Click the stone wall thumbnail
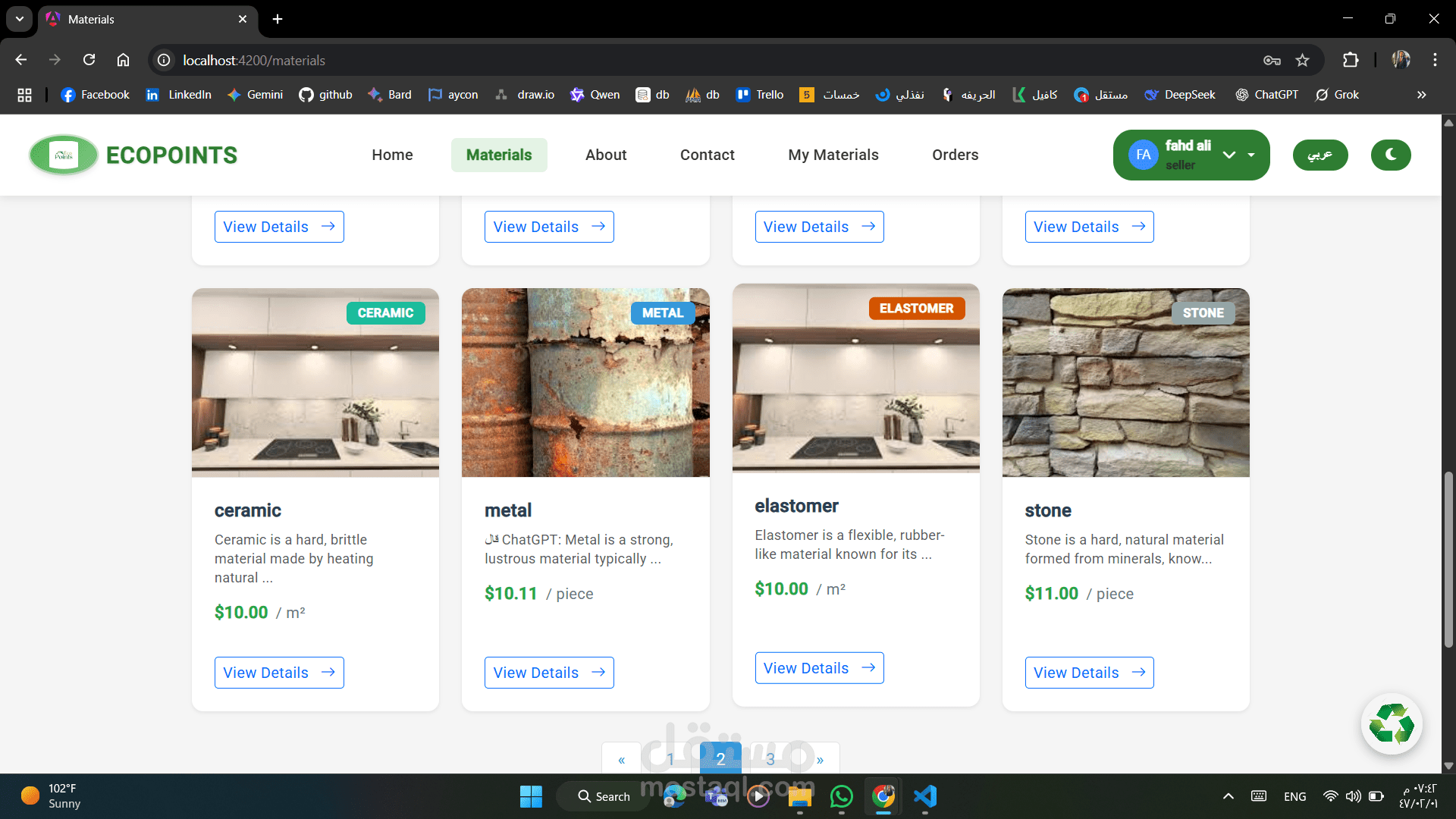Screen dimensions: 1456x819 point(1126,383)
